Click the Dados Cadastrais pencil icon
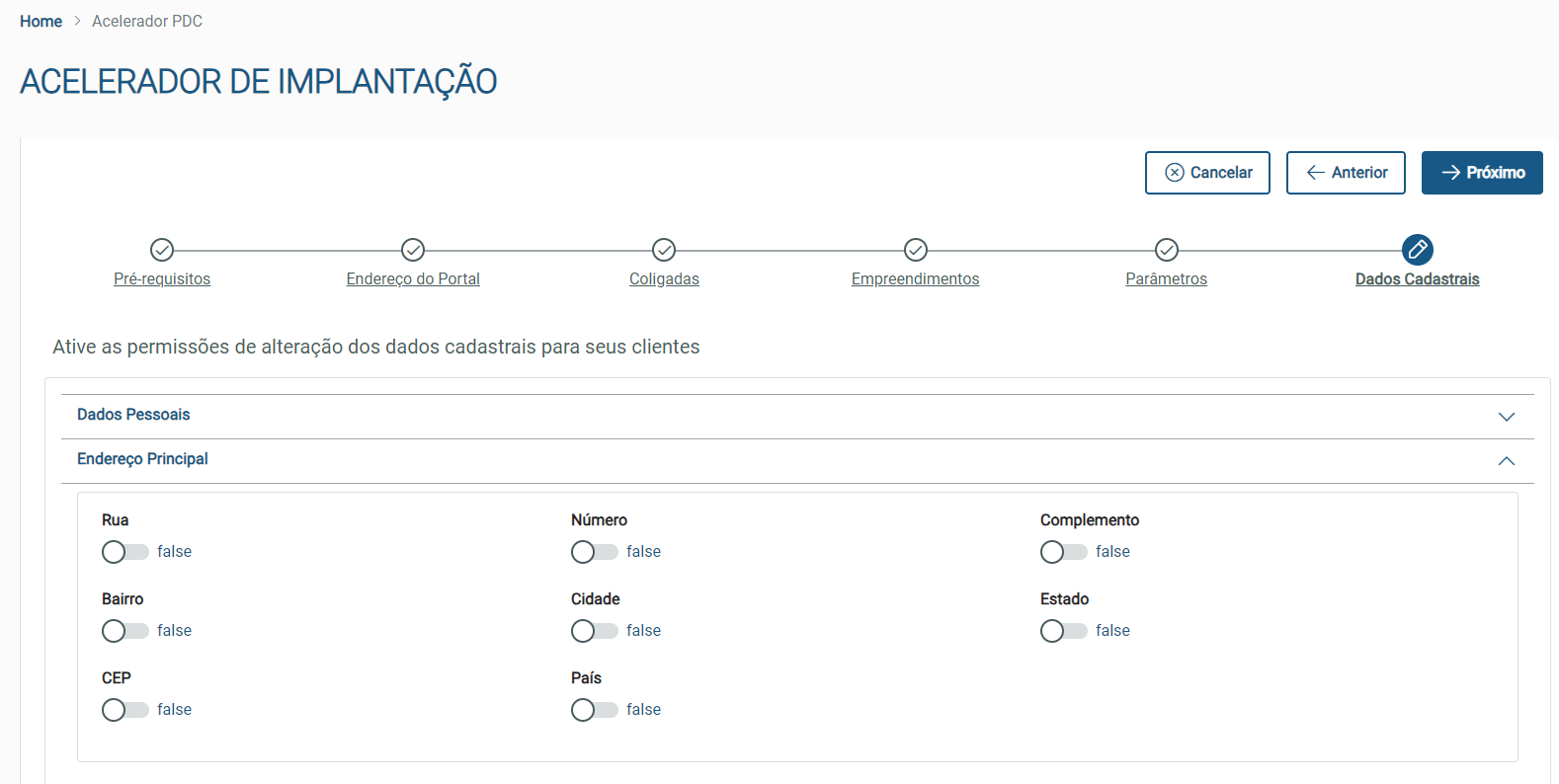 [x=1418, y=250]
